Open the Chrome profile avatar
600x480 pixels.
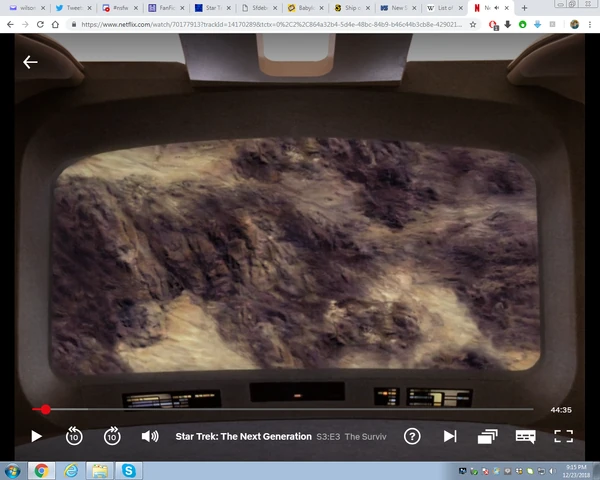[574, 24]
